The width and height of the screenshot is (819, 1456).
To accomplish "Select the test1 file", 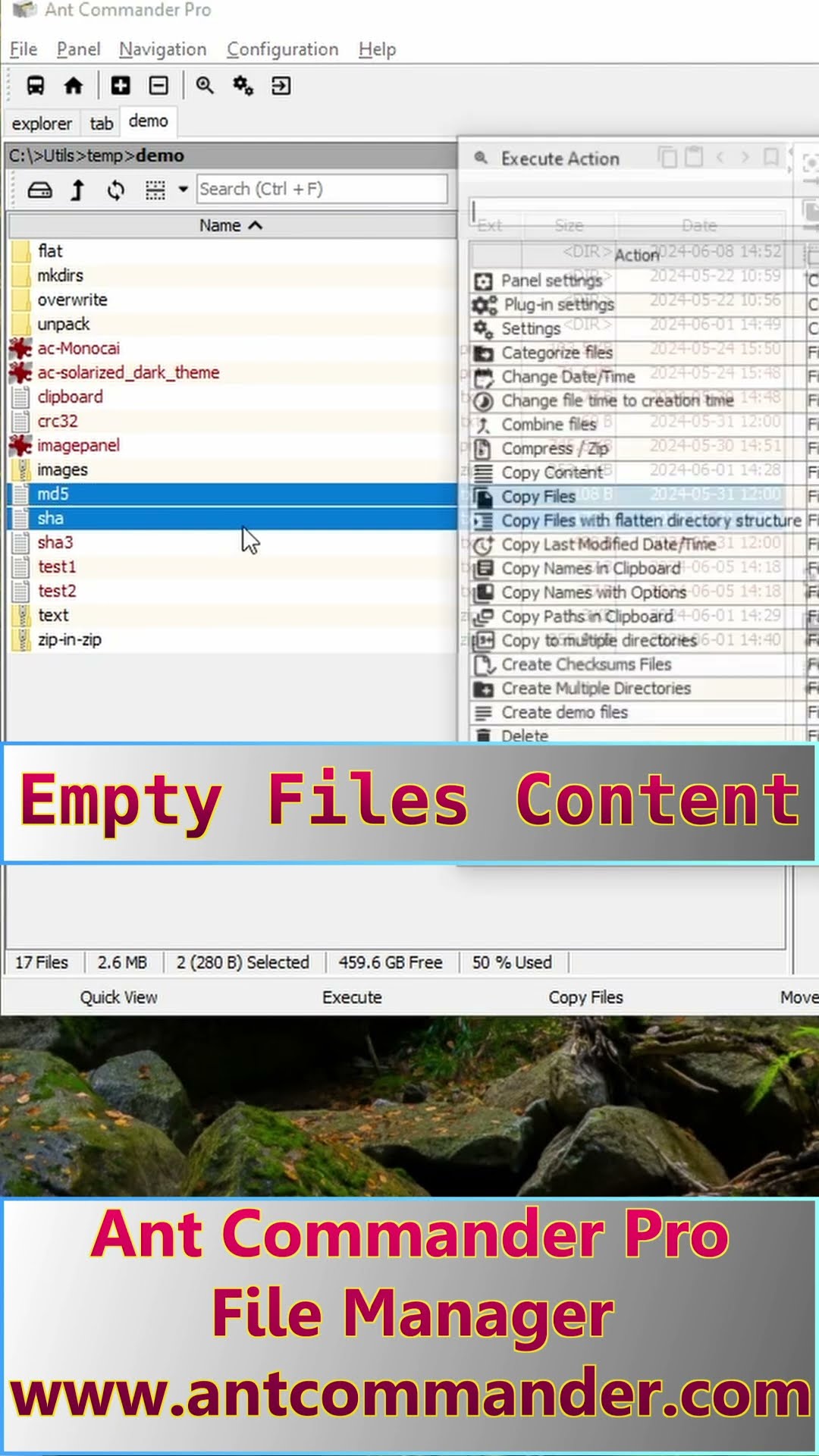I will (x=231, y=566).
